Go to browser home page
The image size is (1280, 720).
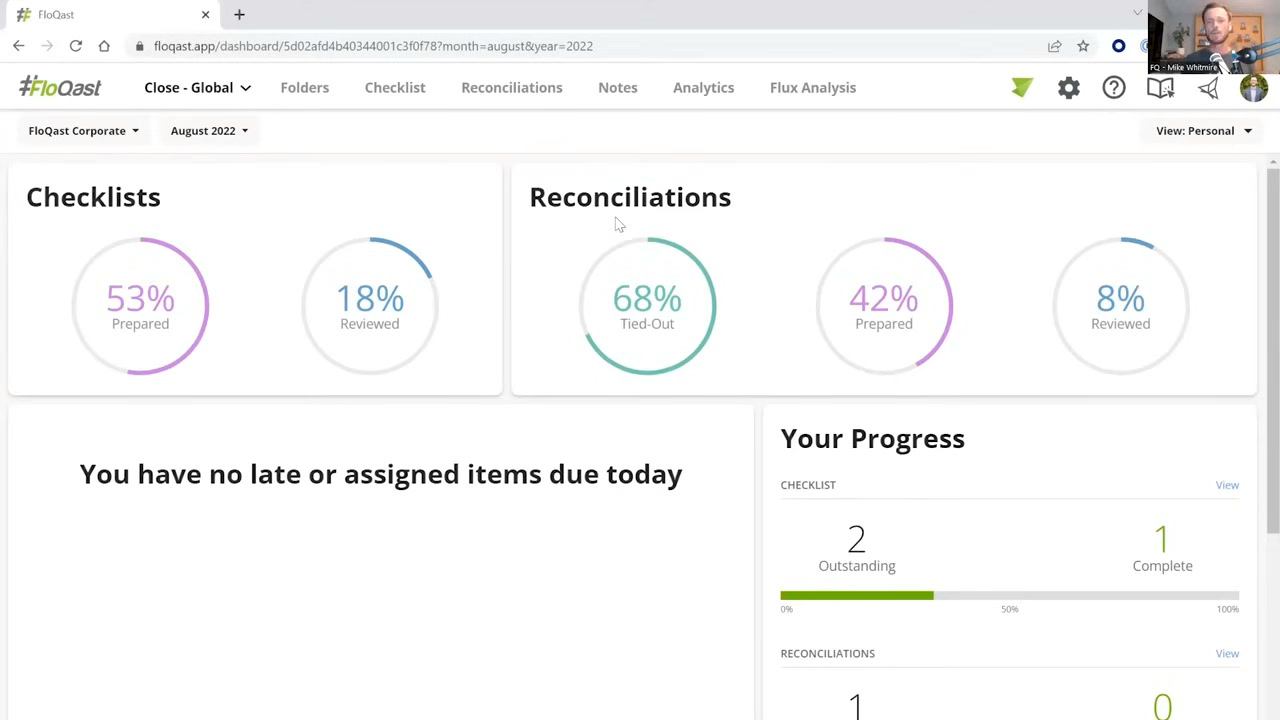[104, 46]
